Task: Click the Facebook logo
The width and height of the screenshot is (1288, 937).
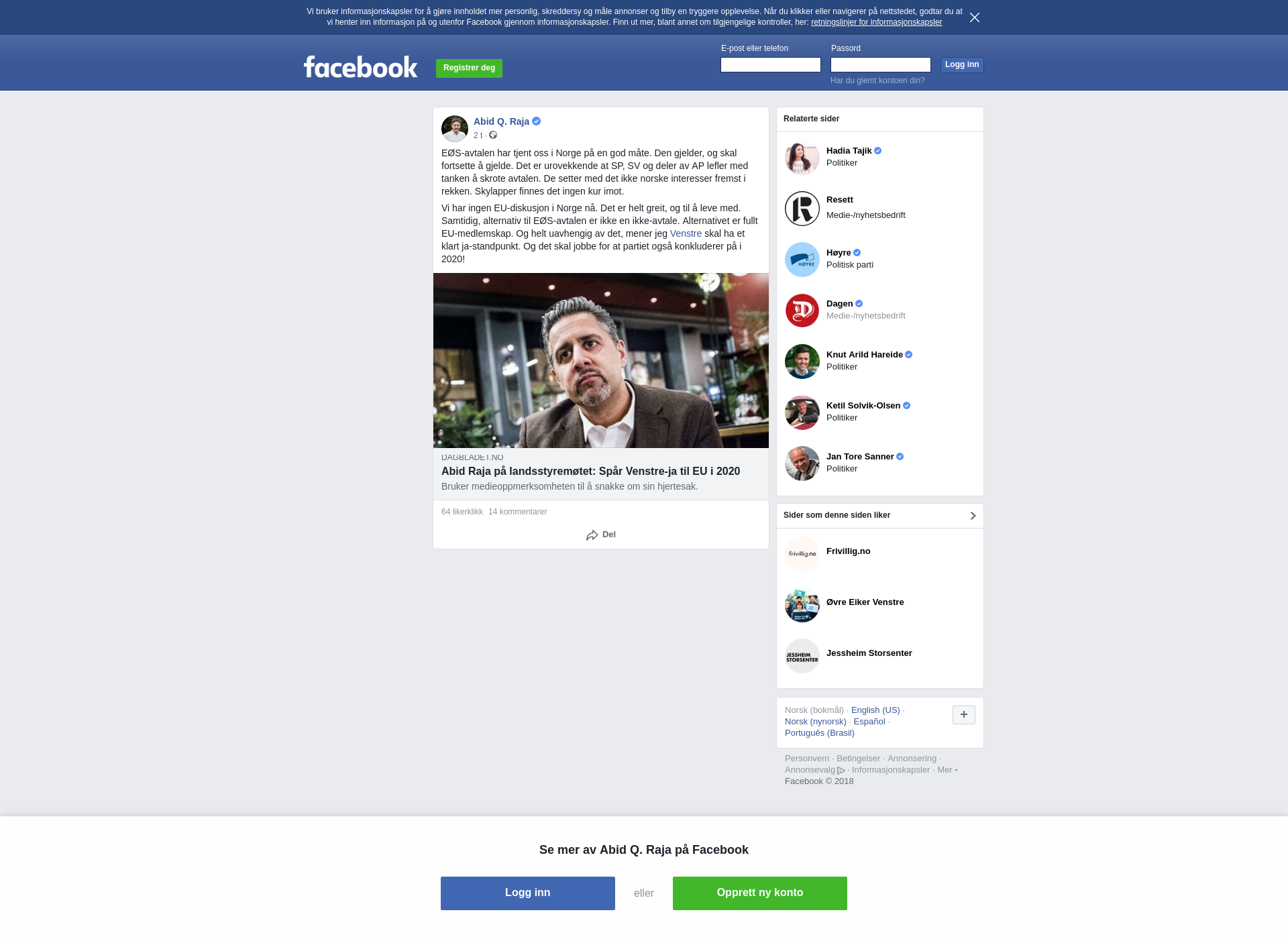Action: 360,67
